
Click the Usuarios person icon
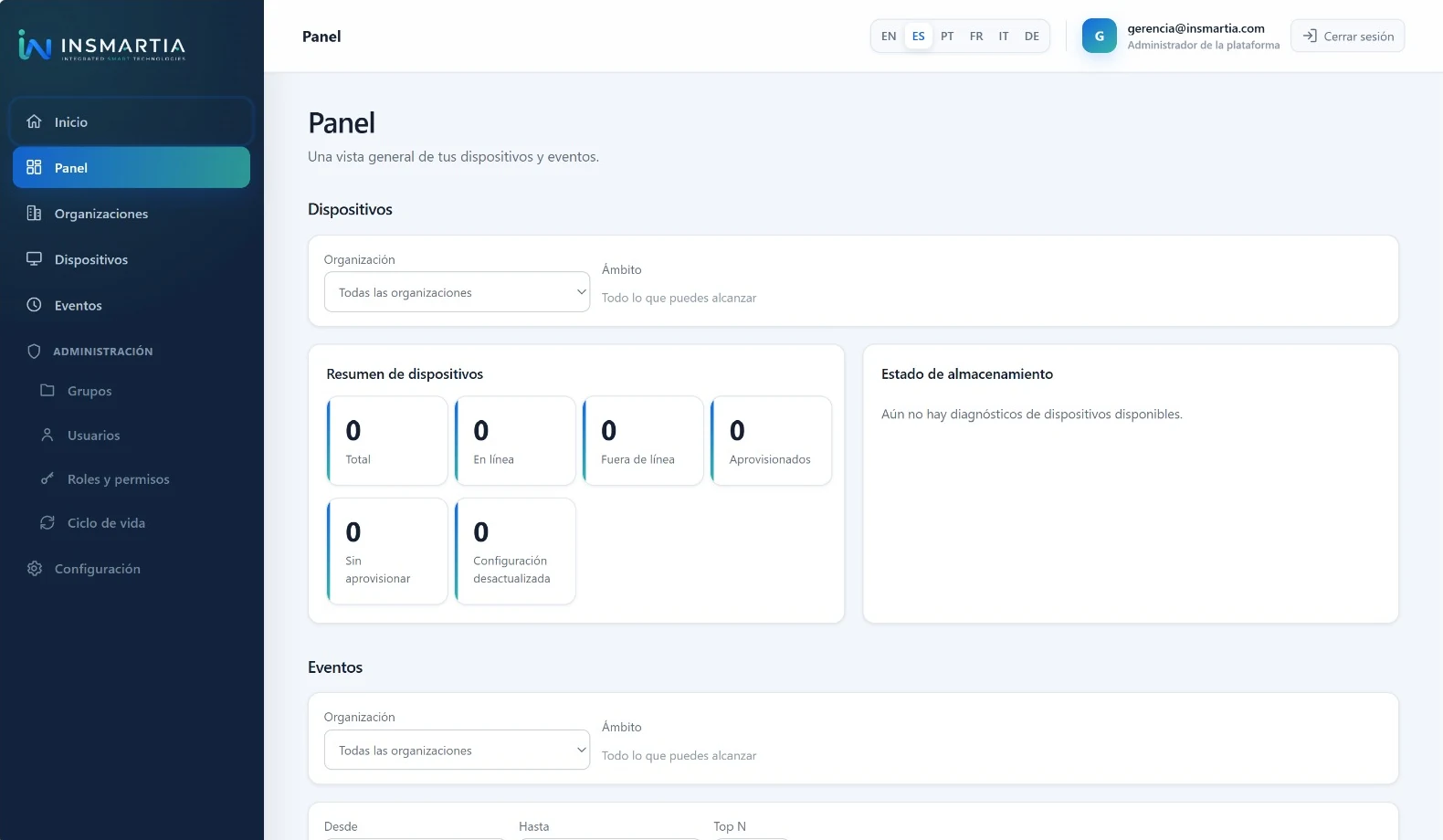point(47,435)
